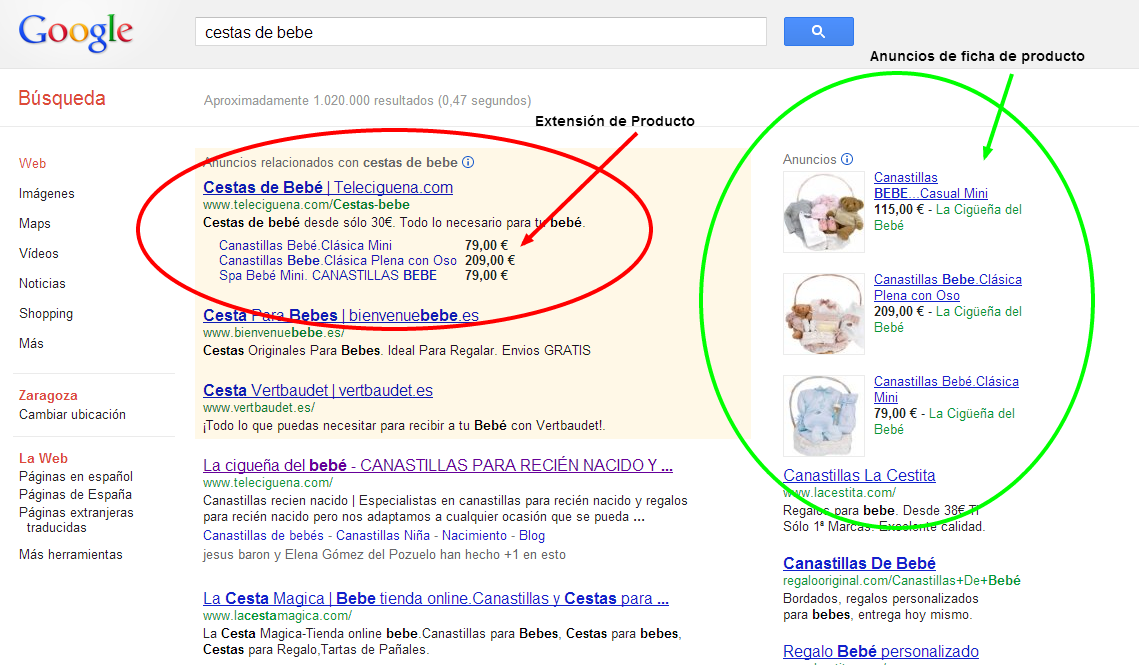Click the Google logo
Image resolution: width=1139 pixels, height=665 pixels.
point(76,32)
